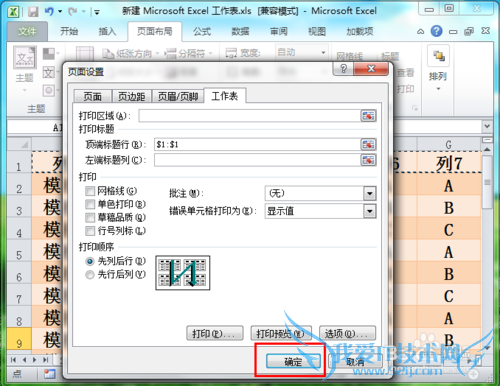Switch to the 页边距 tab in dialog
The image size is (500, 386).
[131, 97]
